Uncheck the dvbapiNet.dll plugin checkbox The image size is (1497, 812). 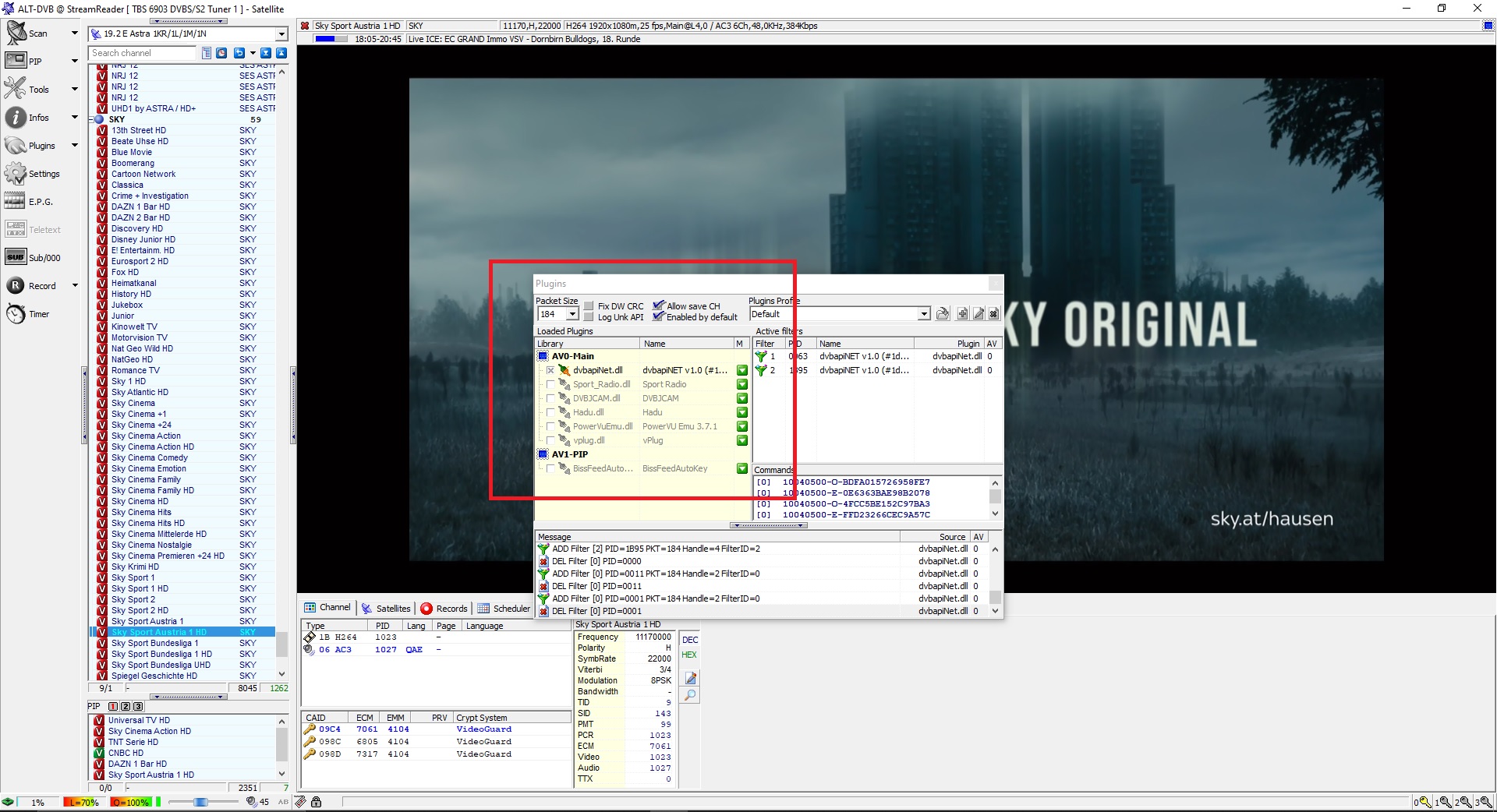[550, 370]
